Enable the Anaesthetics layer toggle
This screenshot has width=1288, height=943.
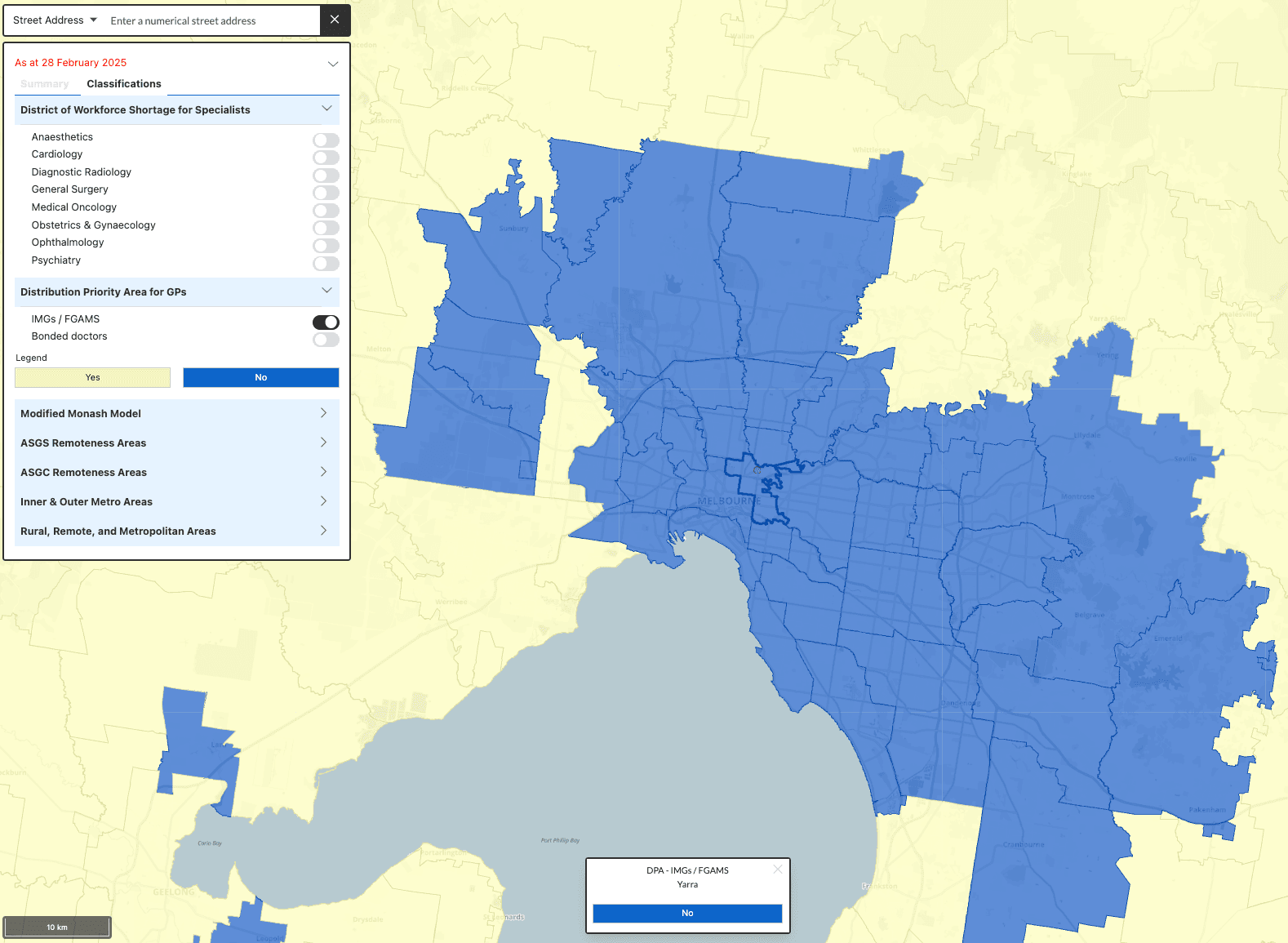coord(326,140)
